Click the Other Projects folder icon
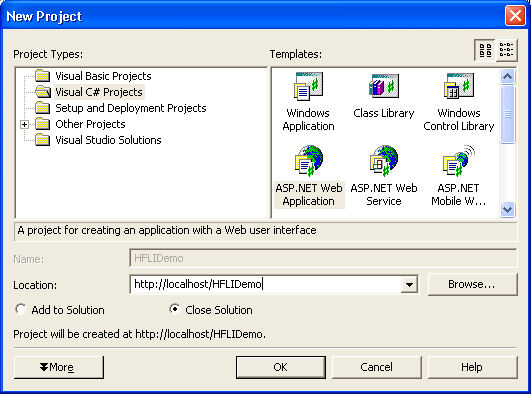531x394 pixels. tap(43, 124)
